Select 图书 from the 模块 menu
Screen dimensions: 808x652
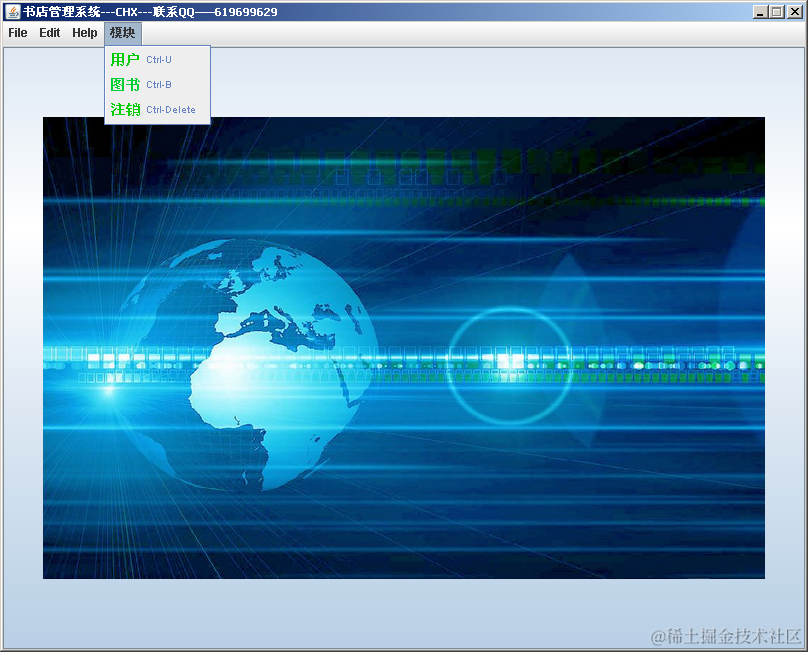(157, 85)
